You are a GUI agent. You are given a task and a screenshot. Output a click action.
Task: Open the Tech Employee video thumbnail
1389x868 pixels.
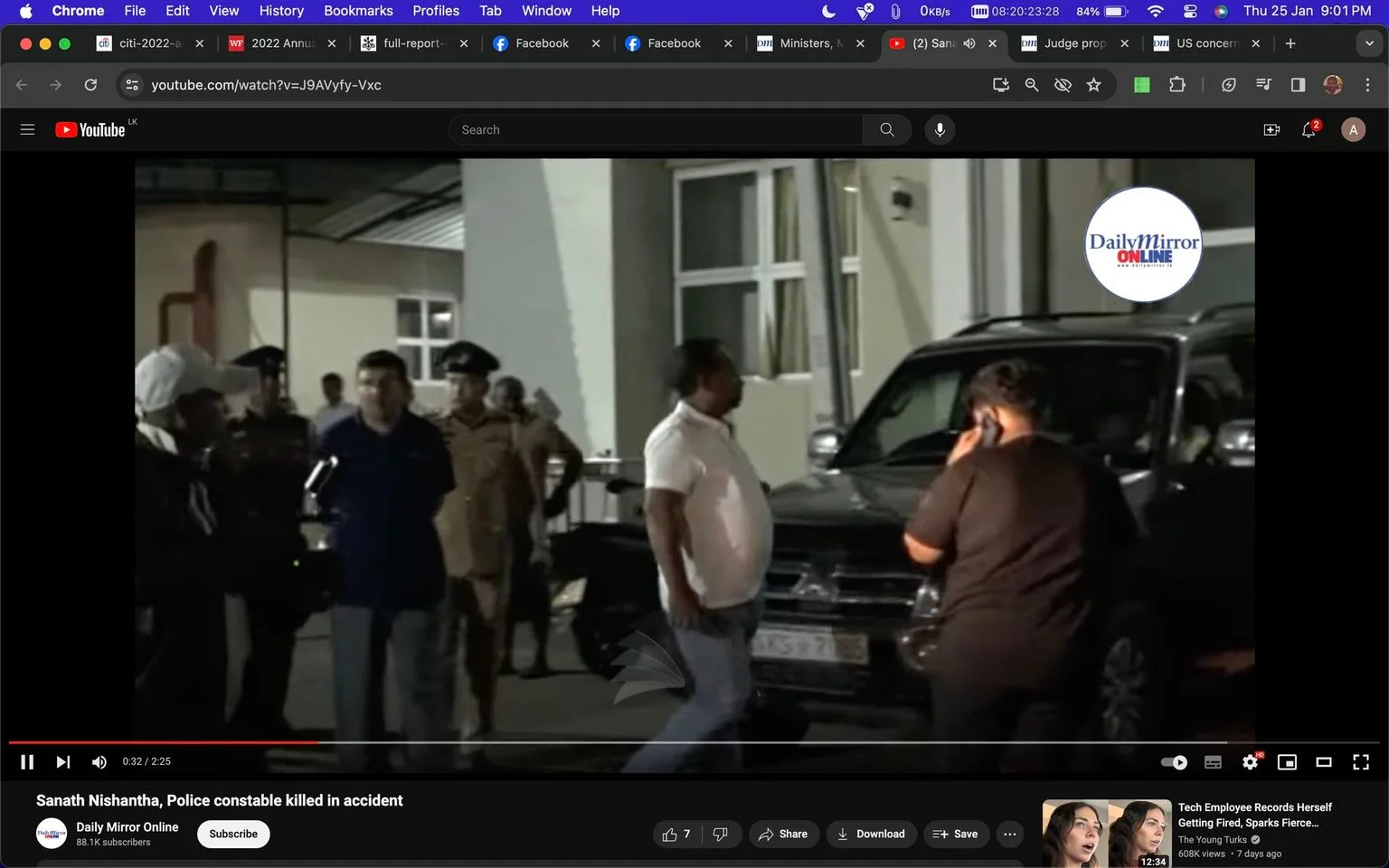point(1107,834)
